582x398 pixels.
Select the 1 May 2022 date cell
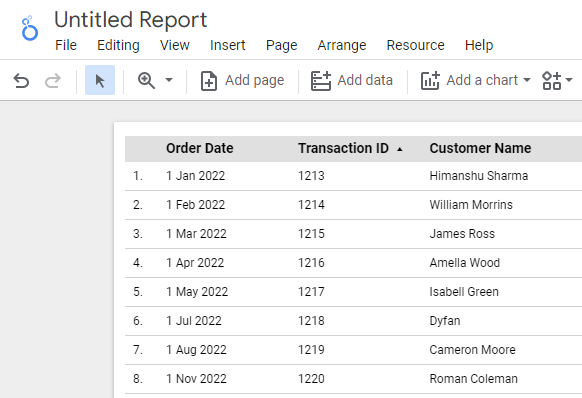pos(197,291)
